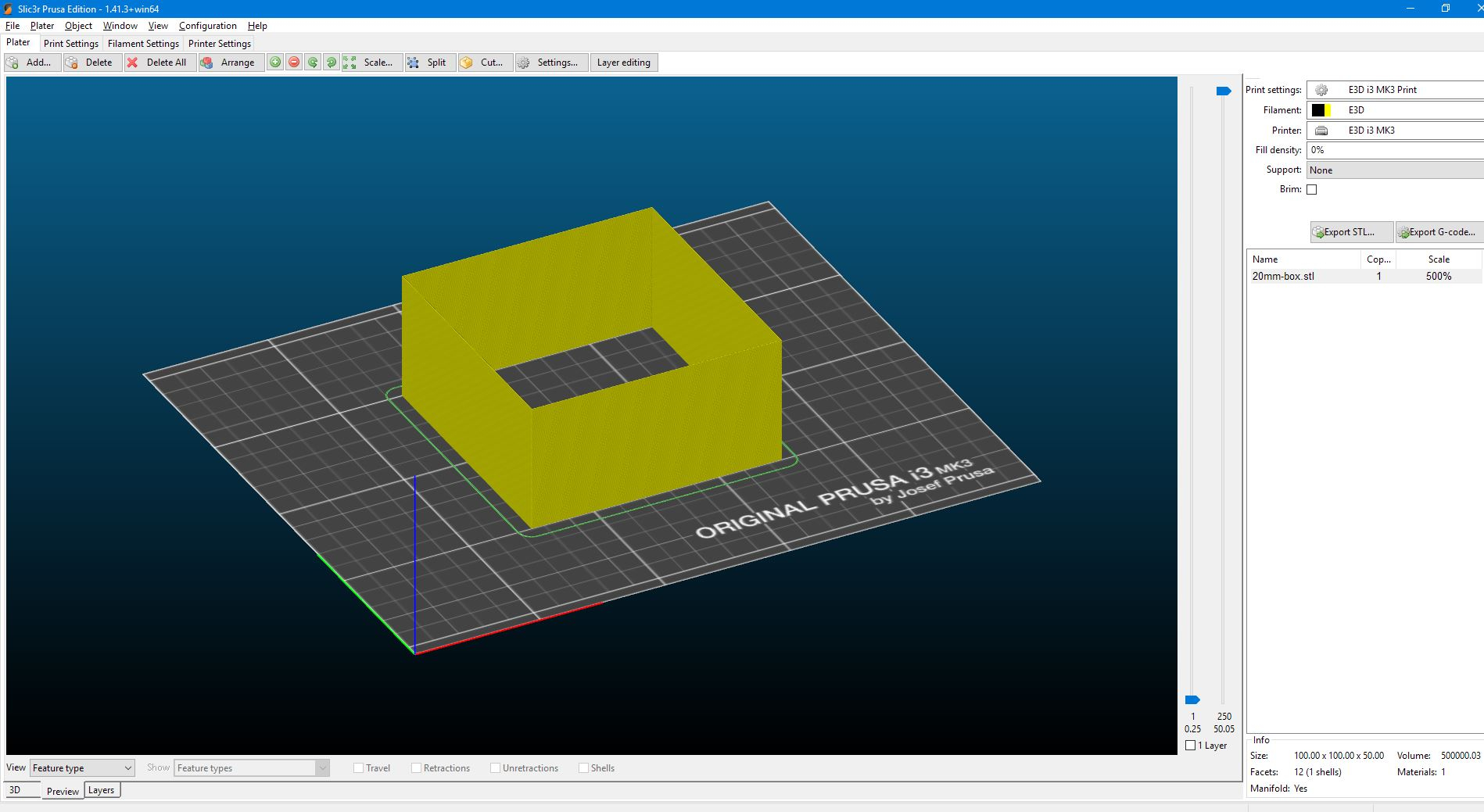
Task: Rotate 45° clockwise icon
Action: 332,63
